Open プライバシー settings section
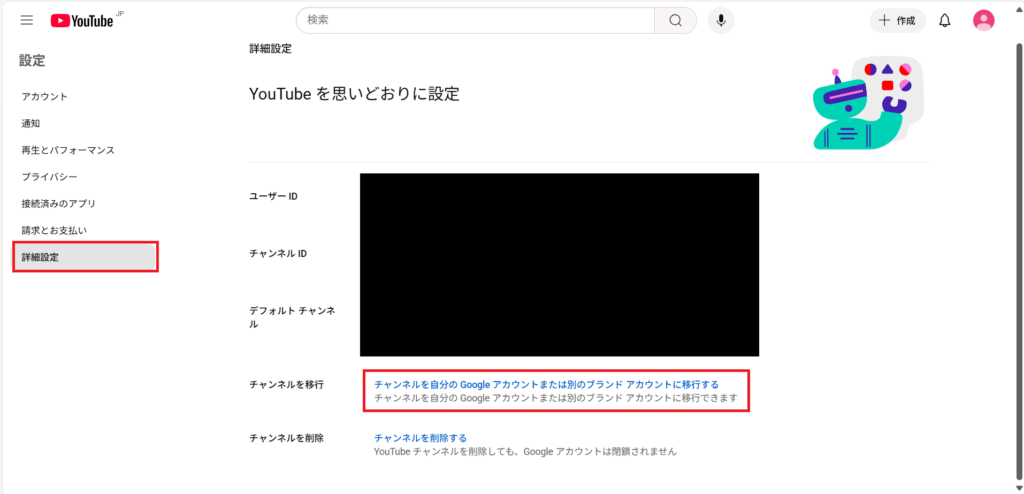 tap(50, 177)
